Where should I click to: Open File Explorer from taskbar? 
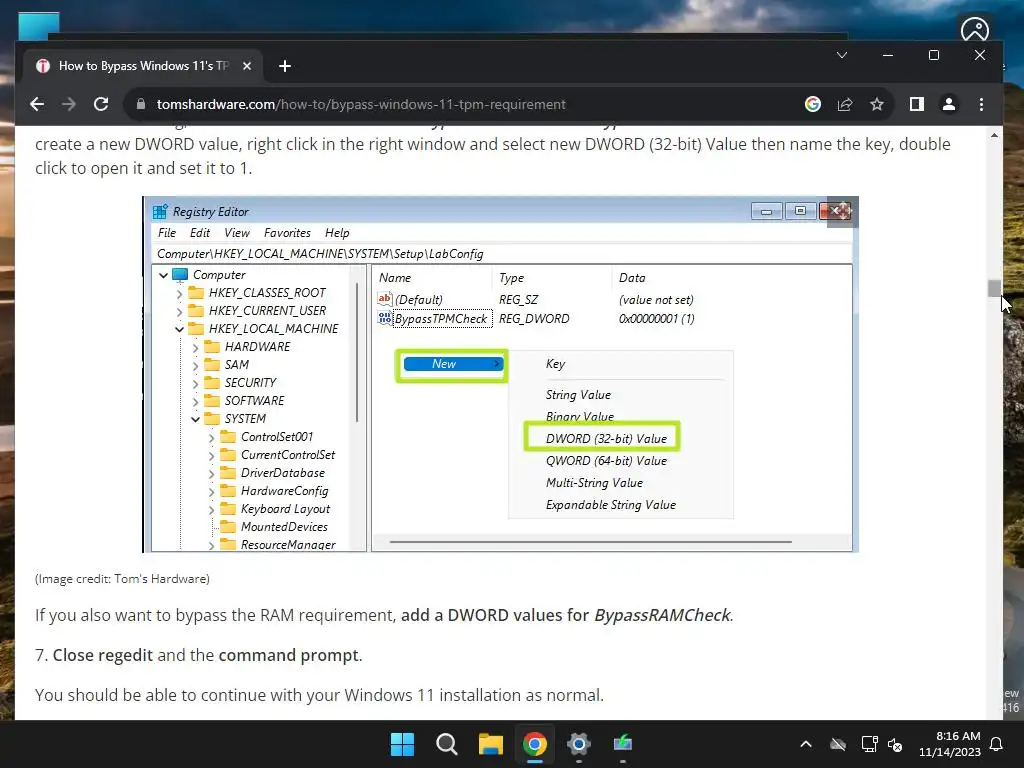pos(490,744)
